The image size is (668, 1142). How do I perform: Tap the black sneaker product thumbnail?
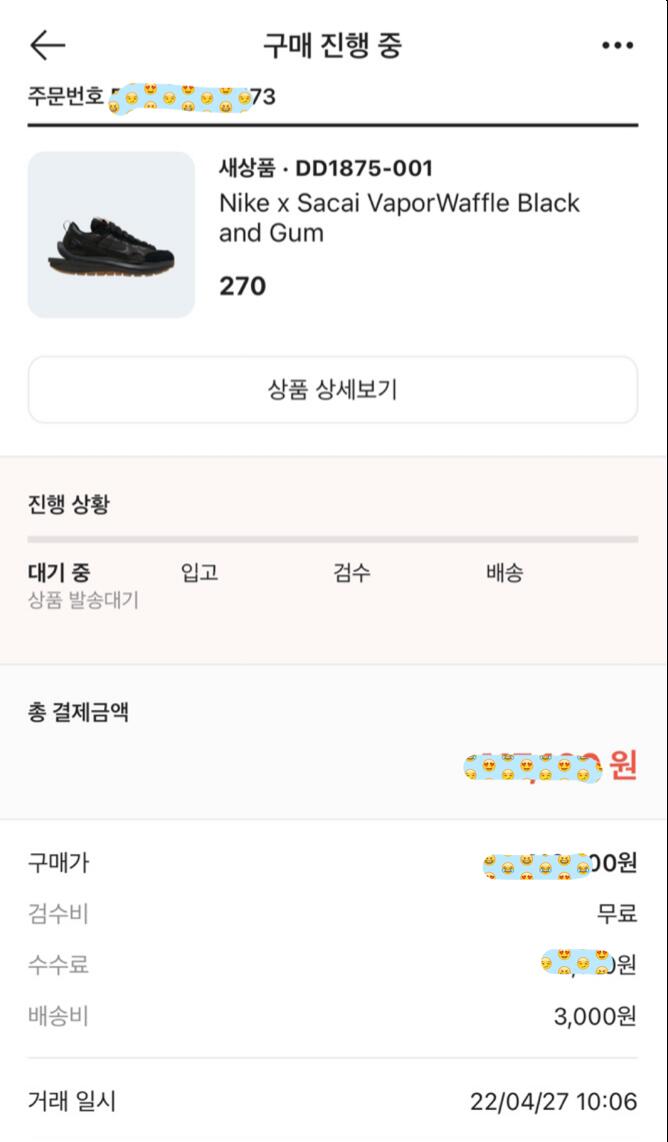tap(111, 235)
